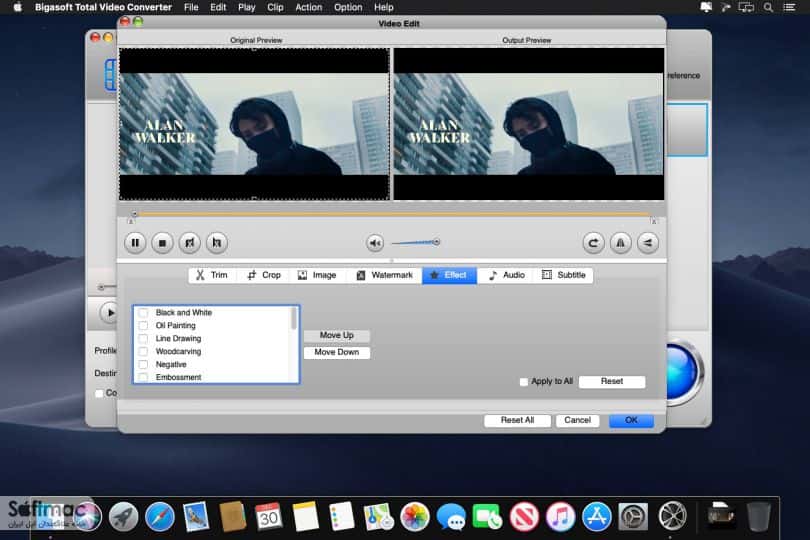Pause the video preview playback
The width and height of the screenshot is (810, 540).
pos(135,243)
